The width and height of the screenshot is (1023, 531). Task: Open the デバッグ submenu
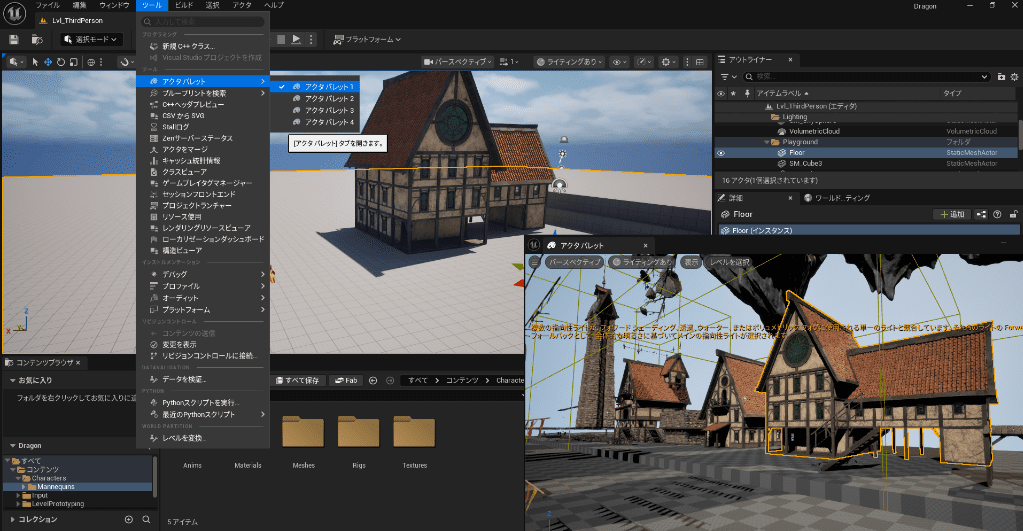(x=203, y=275)
